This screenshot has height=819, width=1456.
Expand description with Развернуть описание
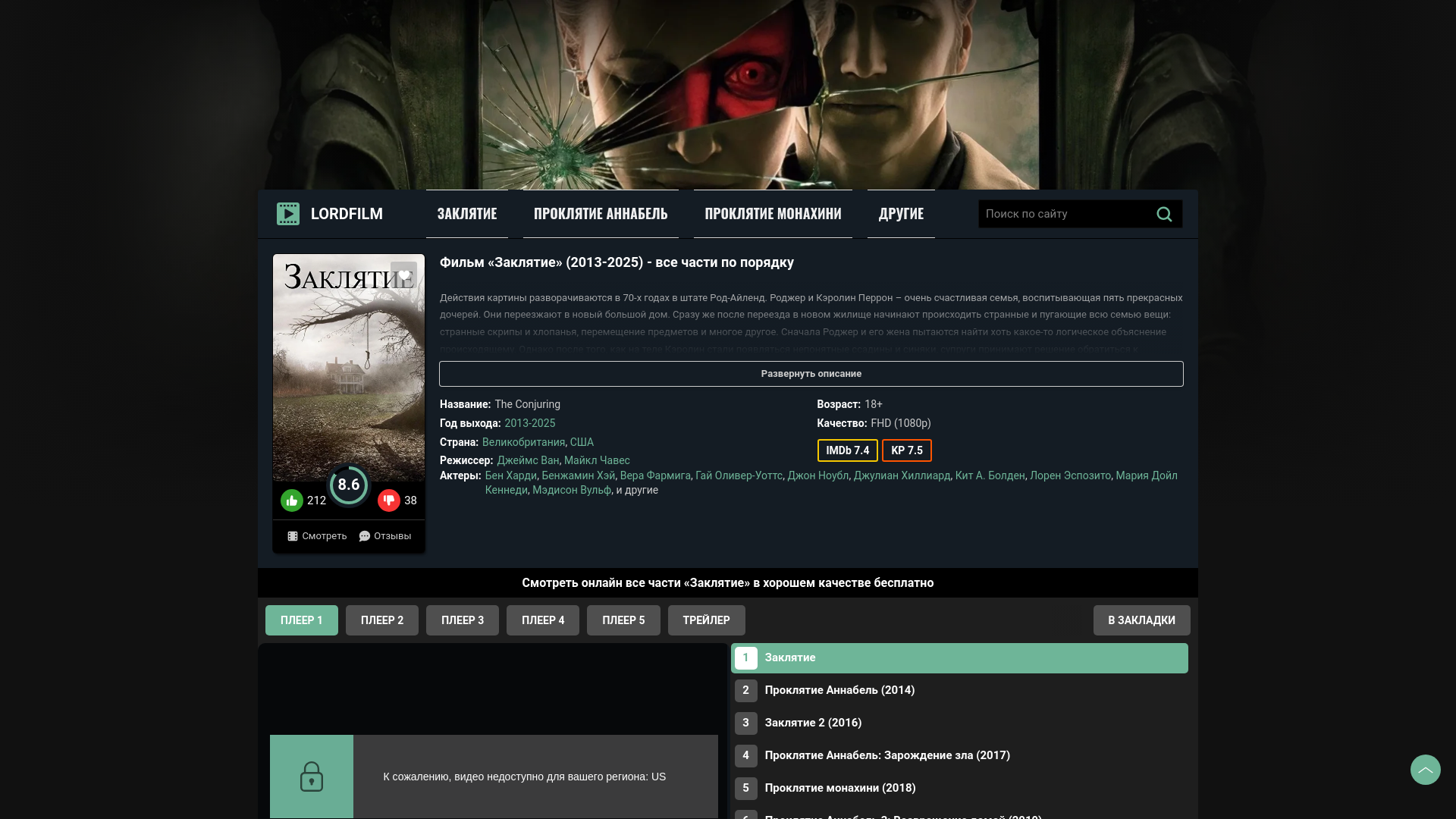(x=811, y=374)
